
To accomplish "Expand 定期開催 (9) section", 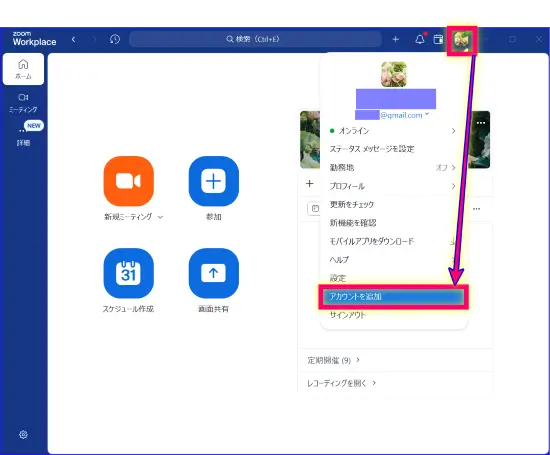I will pos(334,360).
